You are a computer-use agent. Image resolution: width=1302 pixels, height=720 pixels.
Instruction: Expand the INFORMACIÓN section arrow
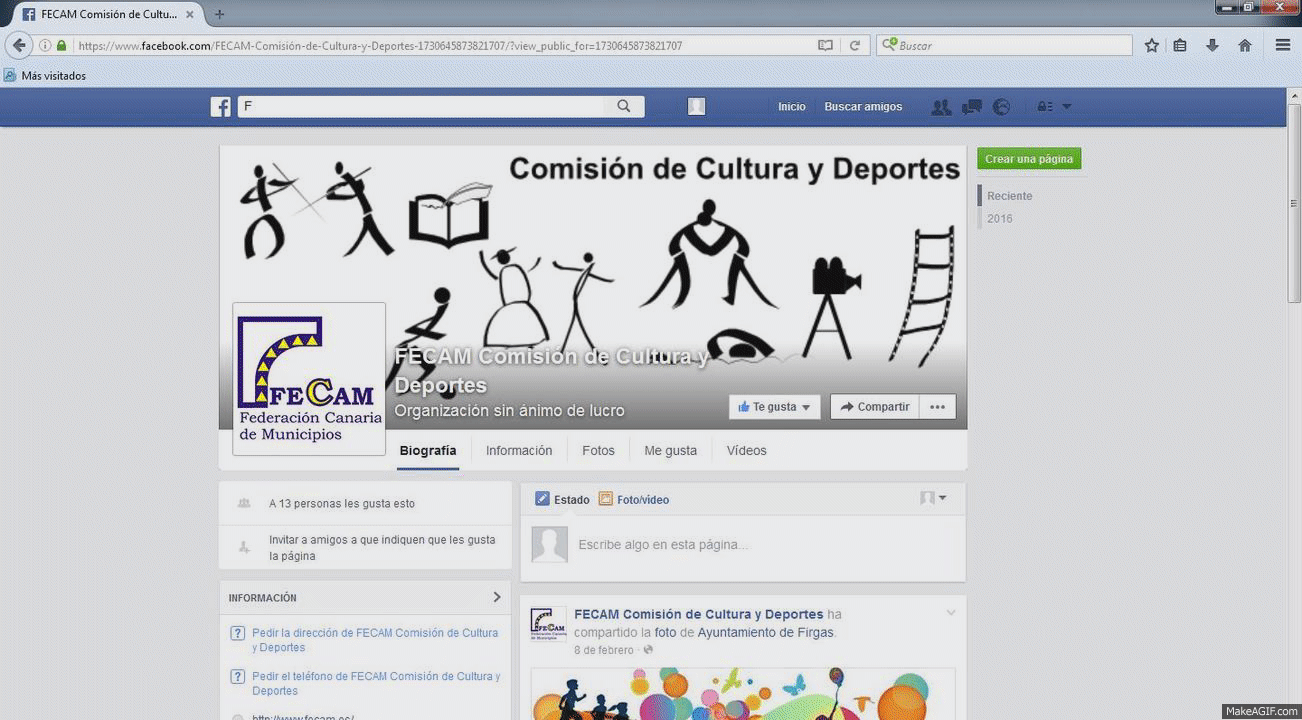(x=497, y=597)
